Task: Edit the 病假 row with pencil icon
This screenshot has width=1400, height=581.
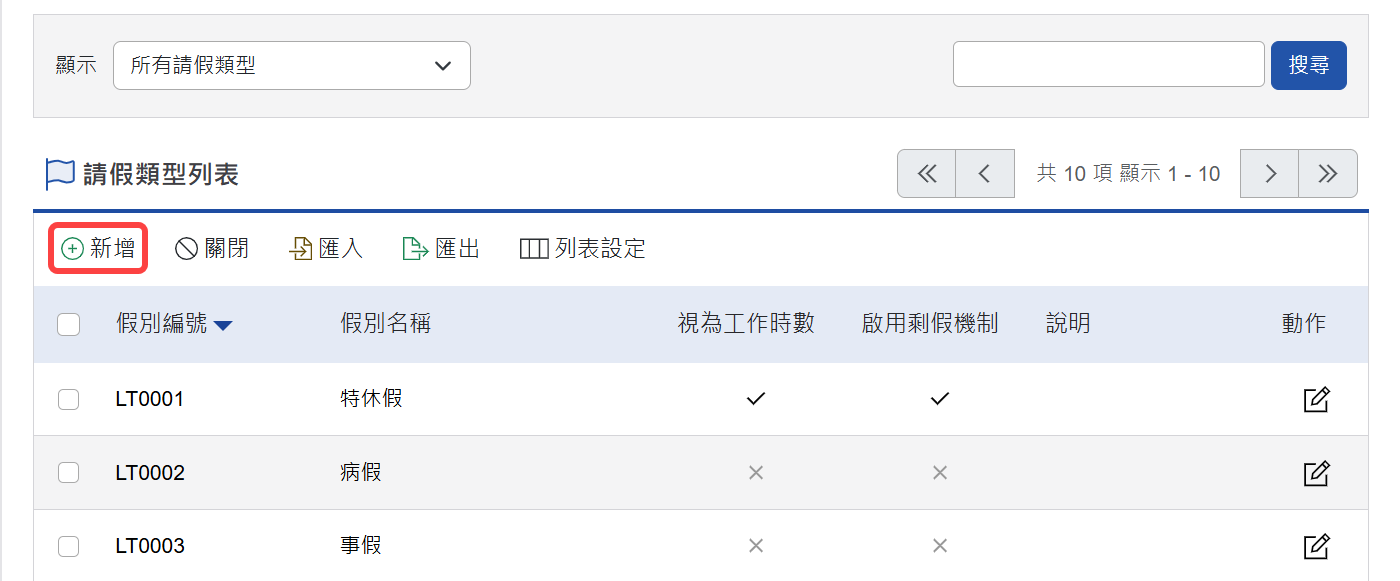Action: pos(1317,472)
